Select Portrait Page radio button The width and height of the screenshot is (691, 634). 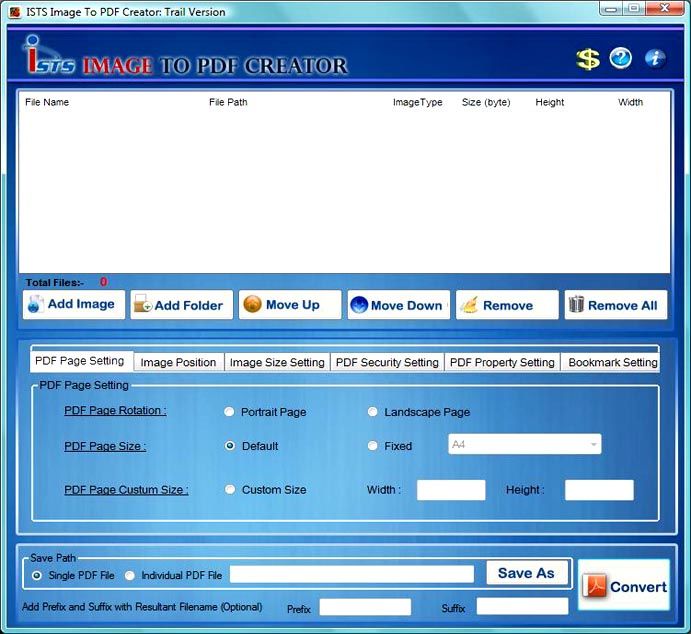click(229, 412)
